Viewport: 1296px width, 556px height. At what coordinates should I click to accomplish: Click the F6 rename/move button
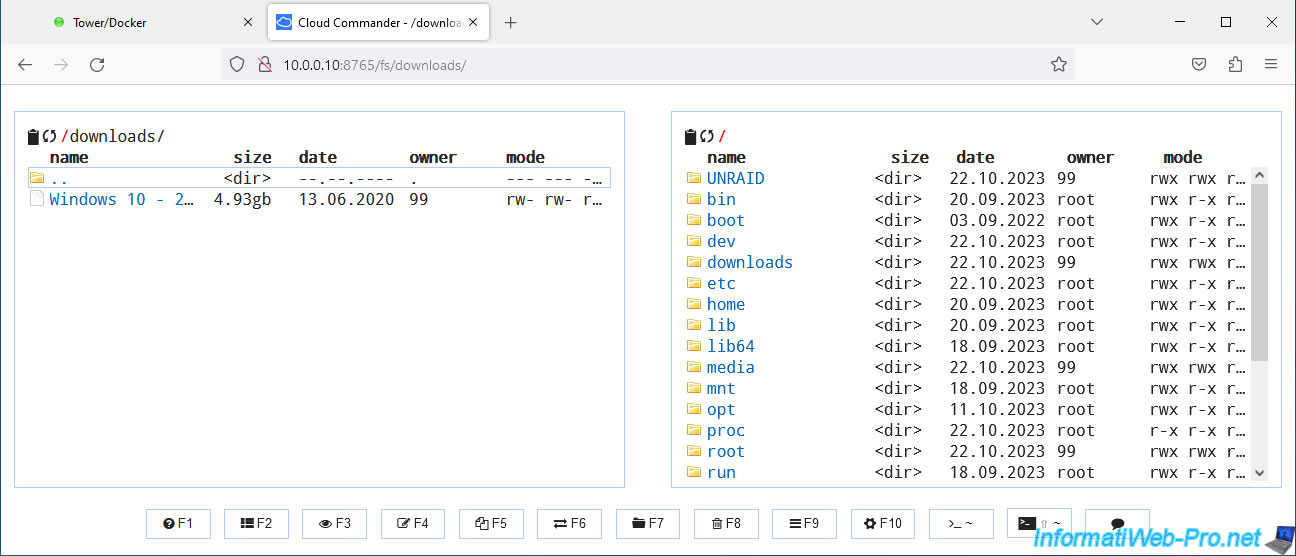click(x=569, y=523)
